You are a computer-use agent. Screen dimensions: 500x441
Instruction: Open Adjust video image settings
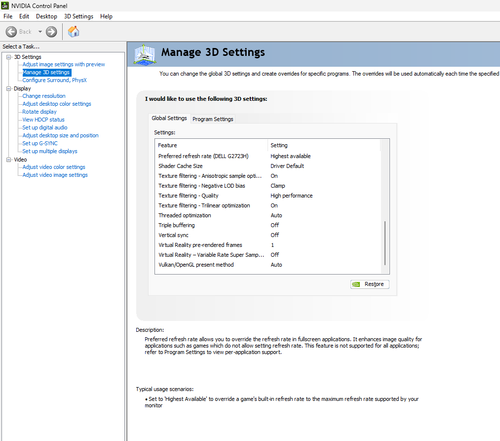55,175
